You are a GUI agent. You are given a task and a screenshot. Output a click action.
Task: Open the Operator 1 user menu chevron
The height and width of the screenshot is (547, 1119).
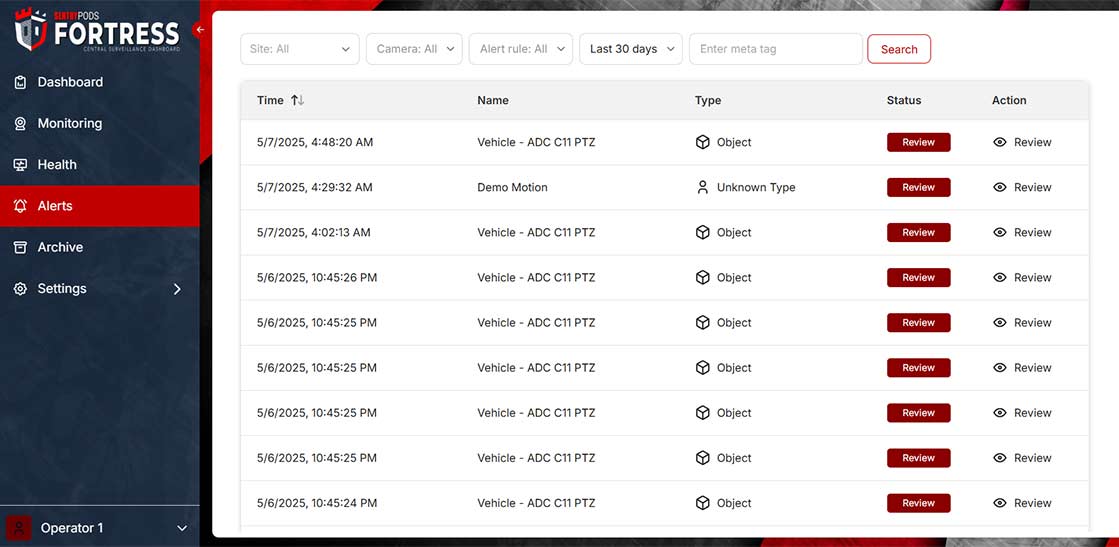182,528
